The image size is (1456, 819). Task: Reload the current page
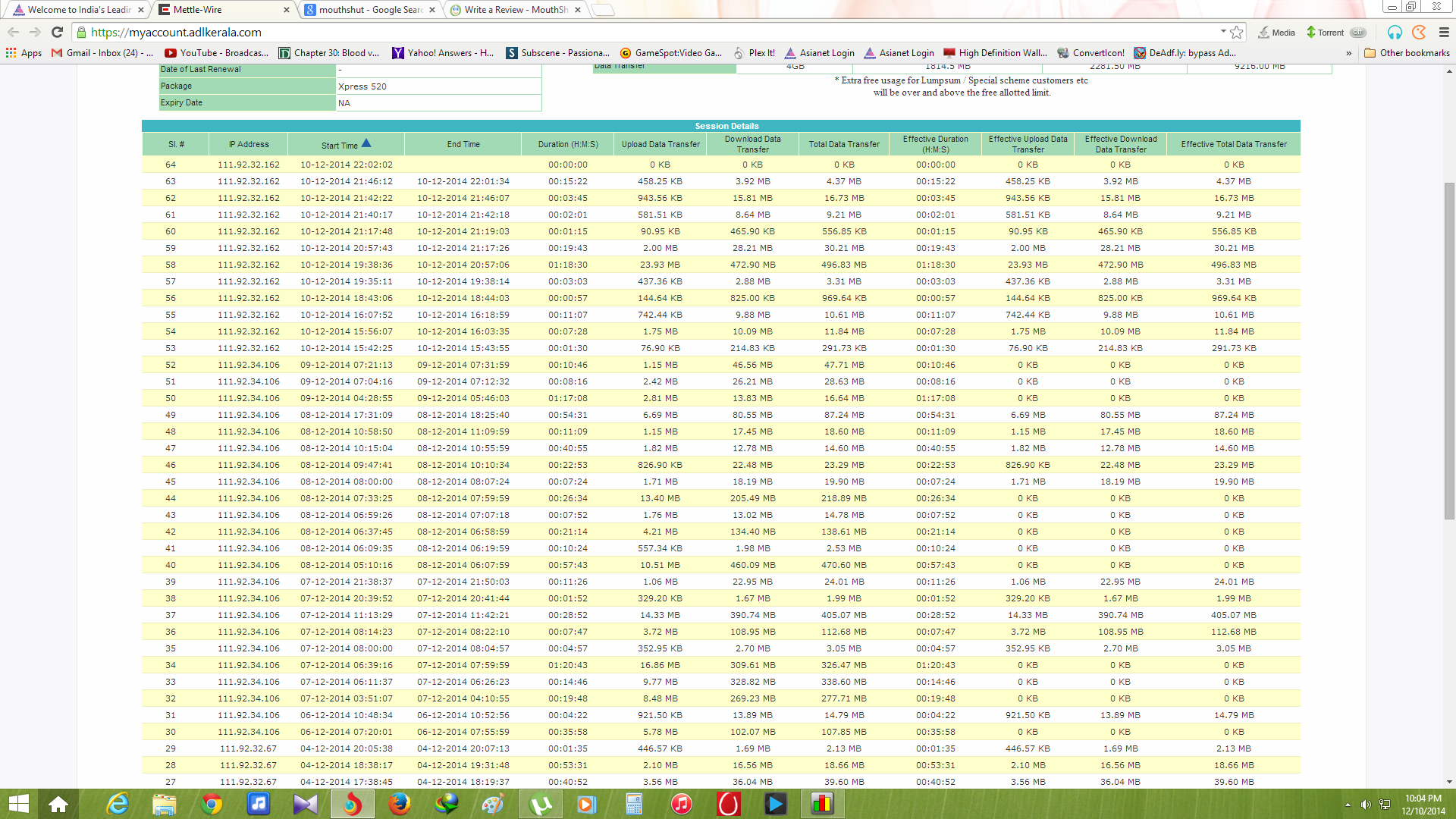coord(57,32)
